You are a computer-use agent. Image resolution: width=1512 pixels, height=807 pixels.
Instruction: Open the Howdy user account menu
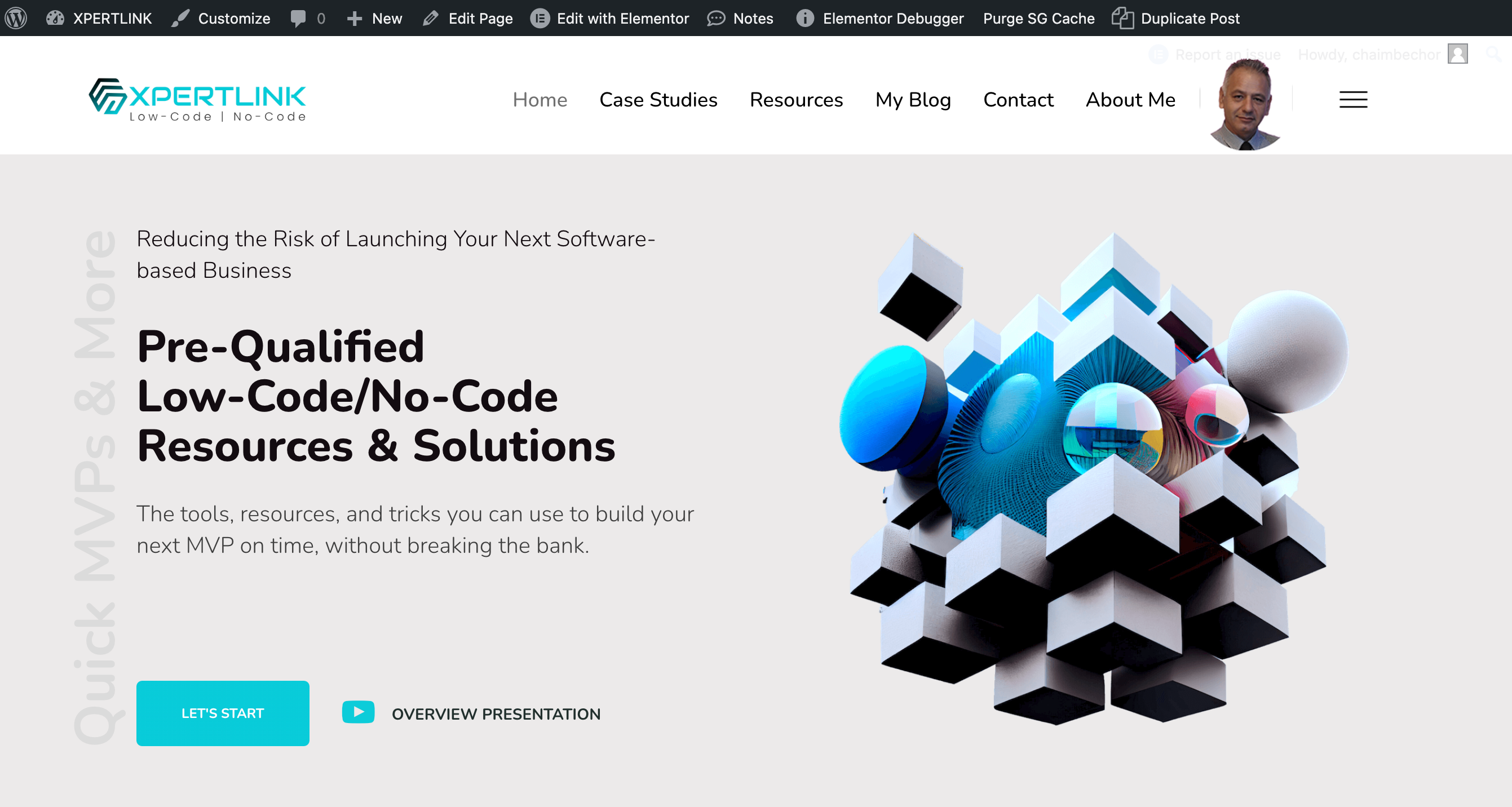tap(1382, 55)
